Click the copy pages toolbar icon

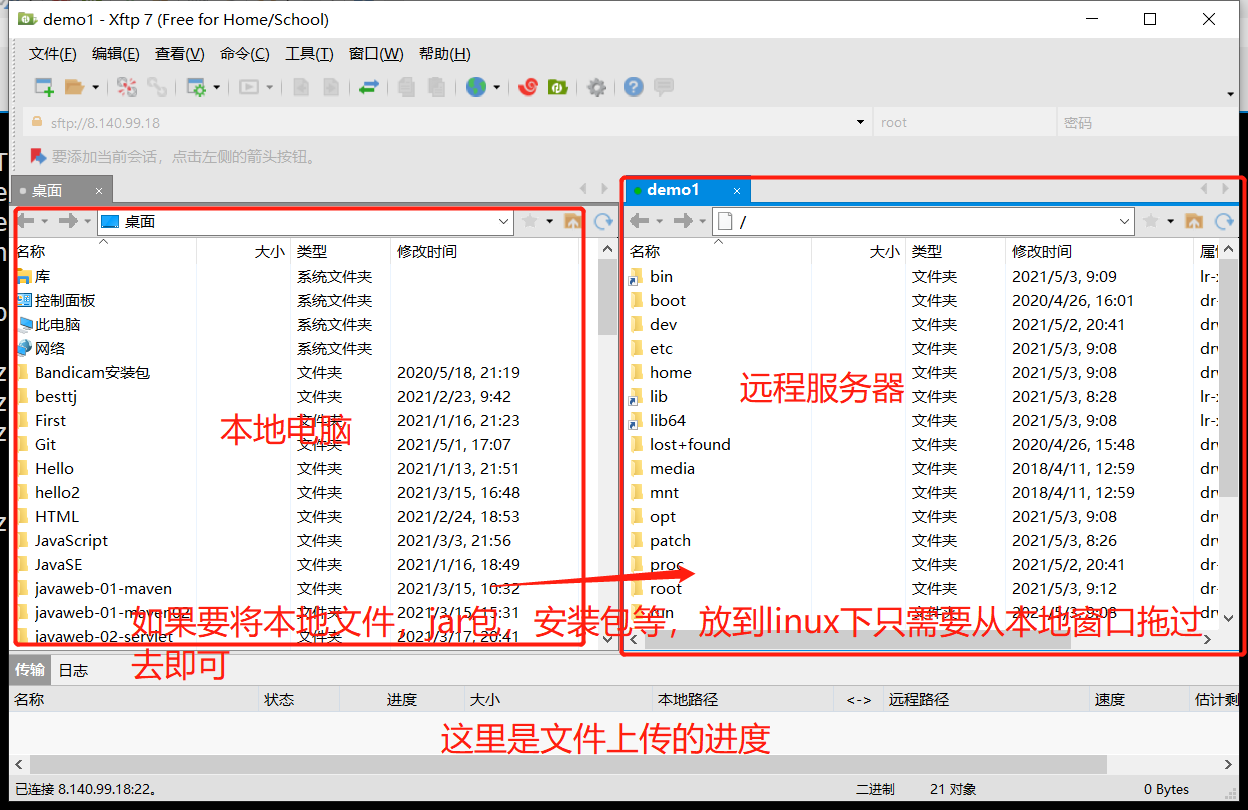406,87
